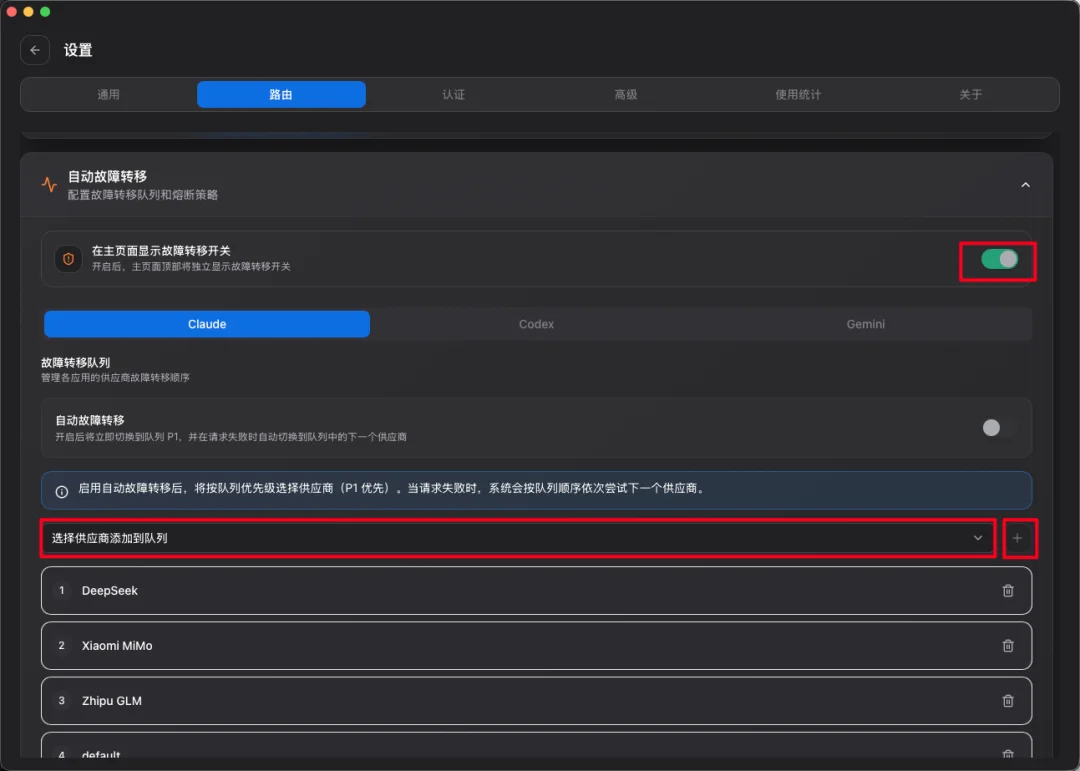Delete the DeepSeek provider via its trash icon
1080x771 pixels.
(x=1008, y=590)
